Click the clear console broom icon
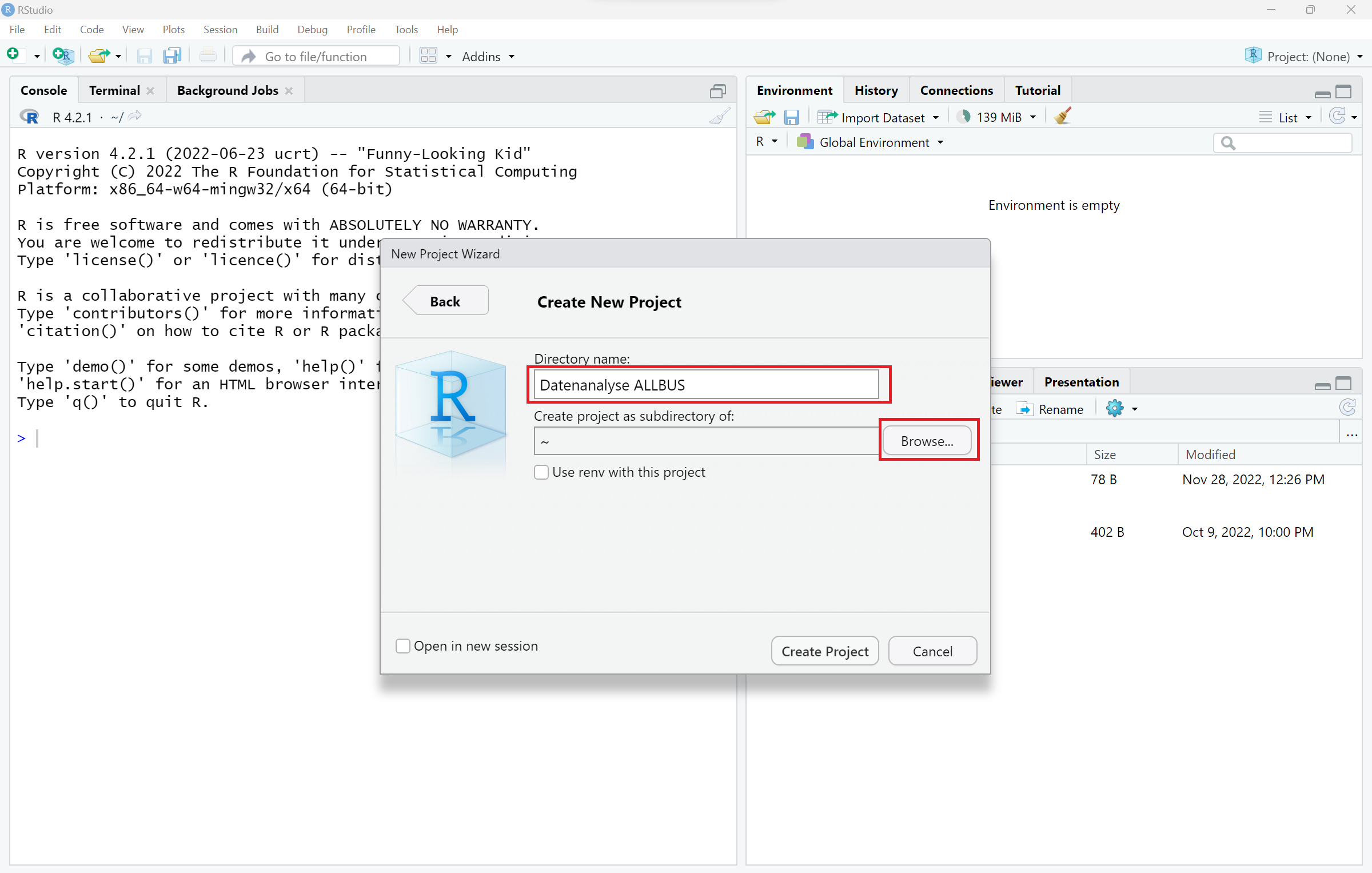The width and height of the screenshot is (1372, 873). click(719, 117)
